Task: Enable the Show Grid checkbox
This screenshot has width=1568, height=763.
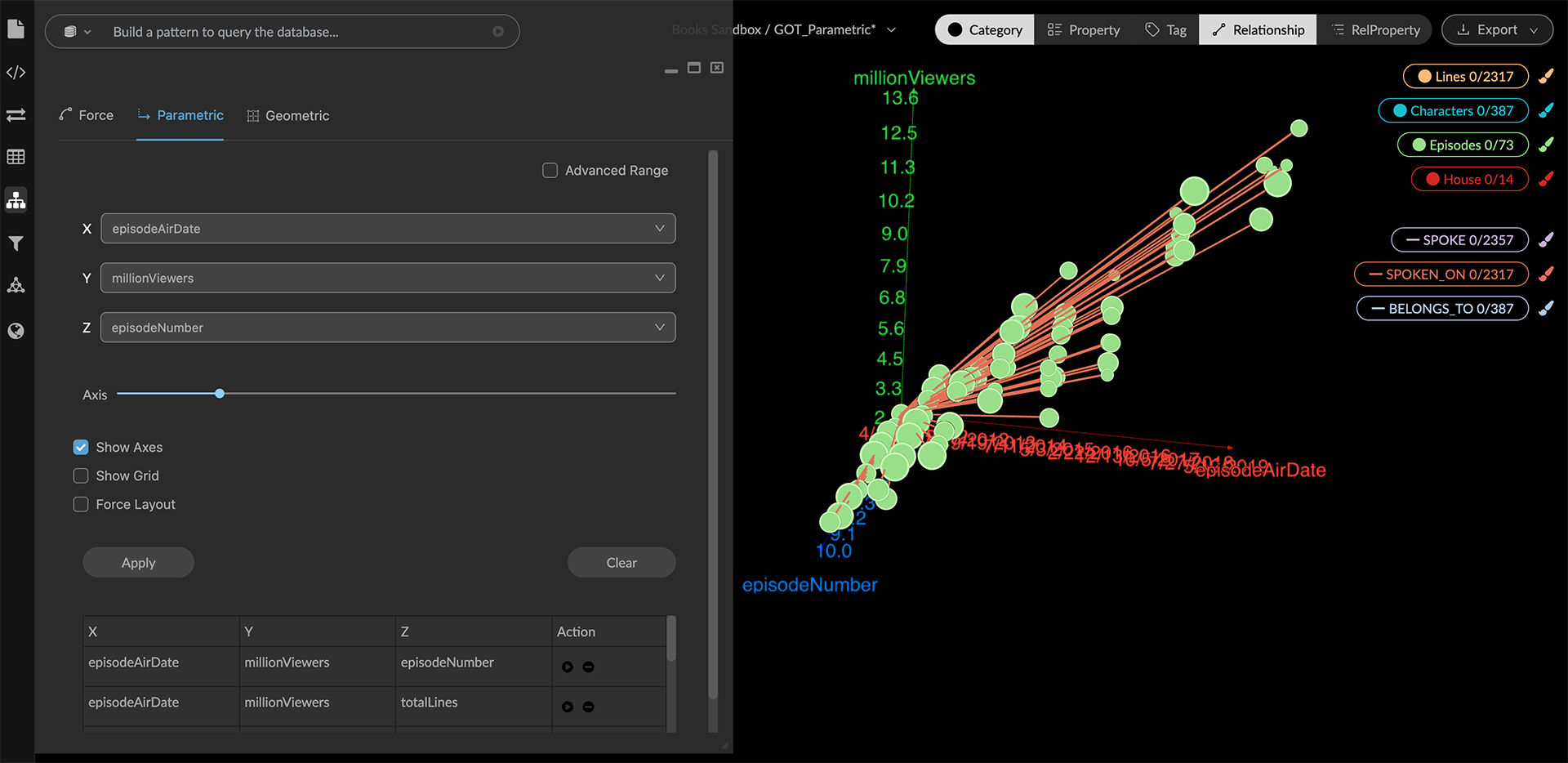Action: point(81,476)
